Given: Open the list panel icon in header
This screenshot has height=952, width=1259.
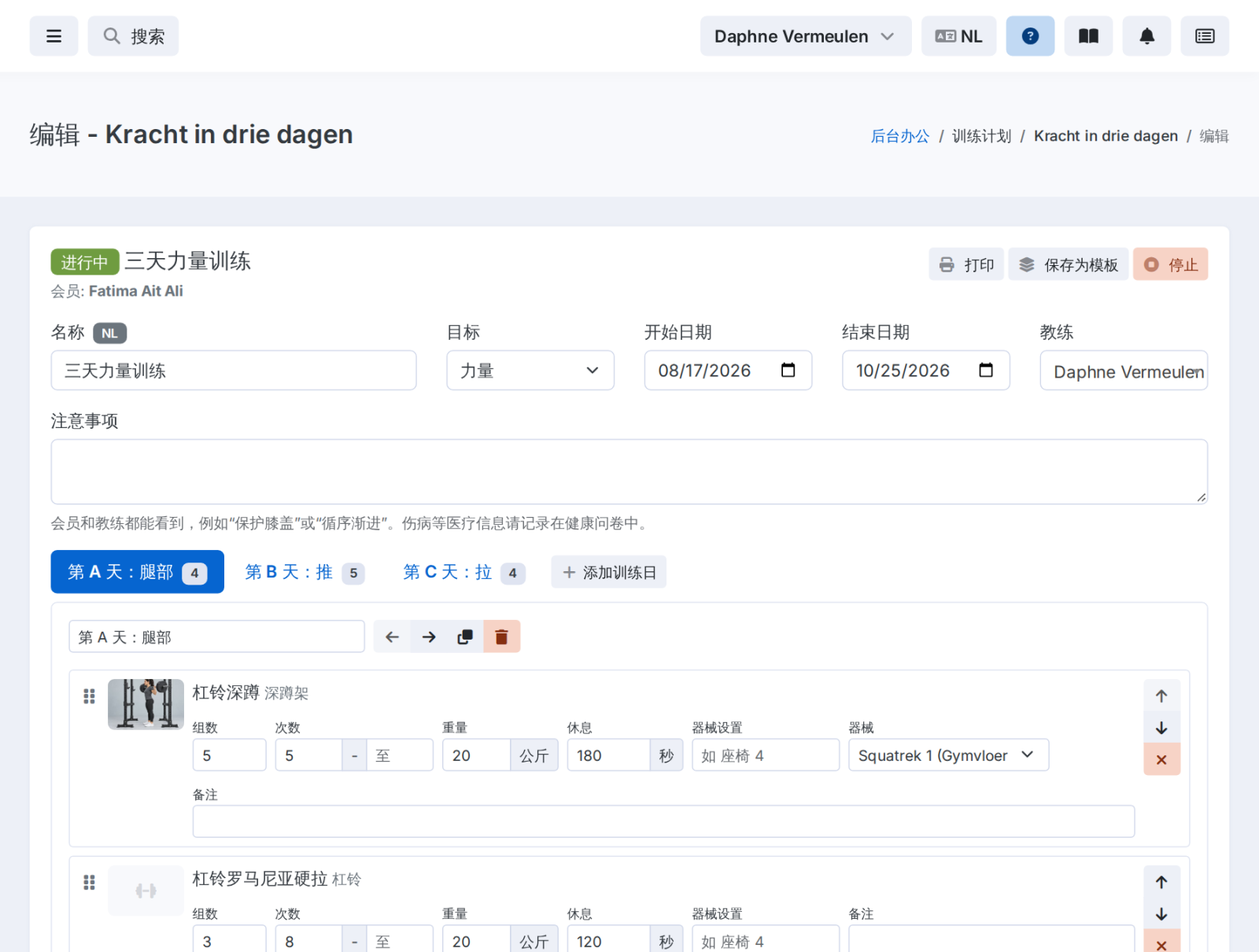Looking at the screenshot, I should coord(1205,36).
